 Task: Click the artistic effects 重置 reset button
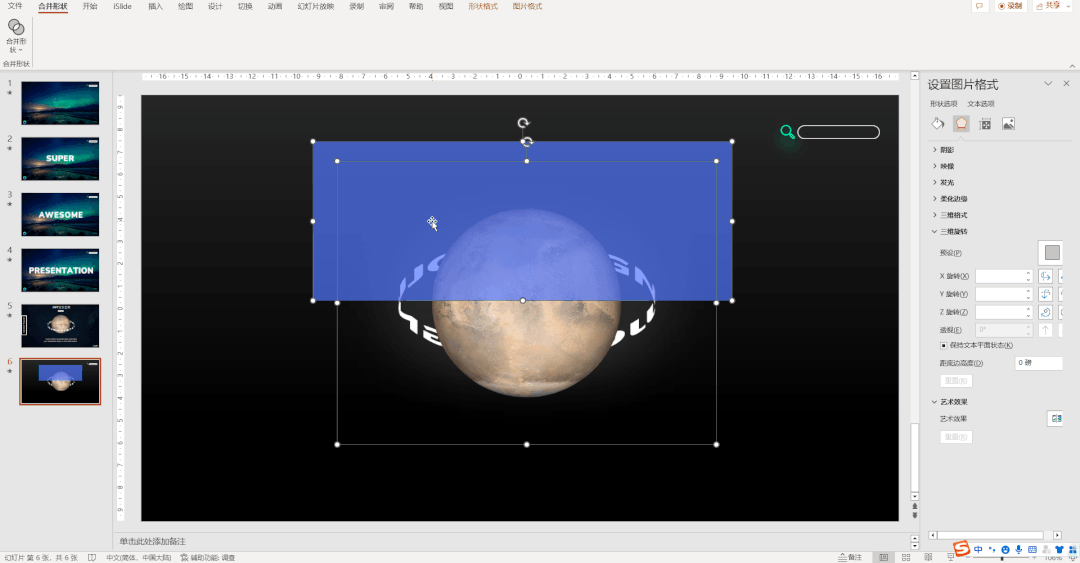click(x=955, y=437)
